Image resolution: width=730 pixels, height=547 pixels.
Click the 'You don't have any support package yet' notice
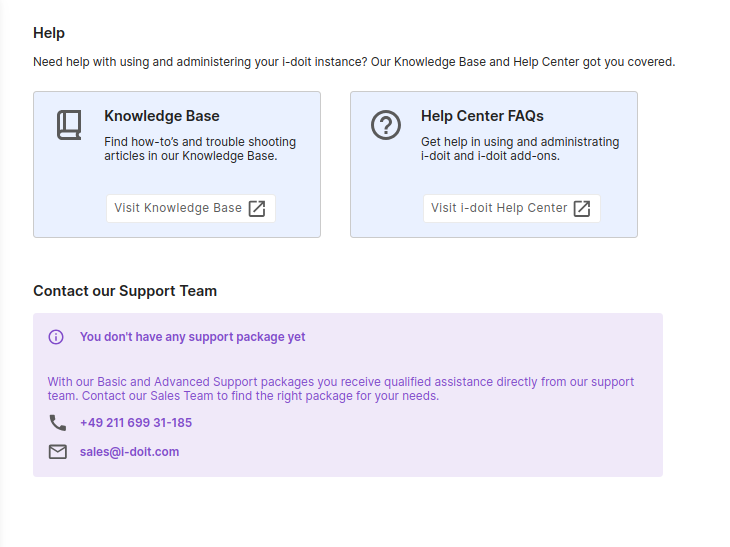click(193, 337)
